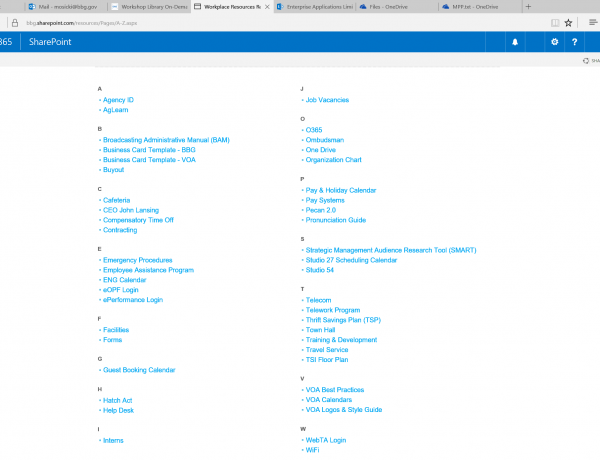Open Business Card Template - VOA
Viewport: 600px width, 460px height.
(x=149, y=160)
